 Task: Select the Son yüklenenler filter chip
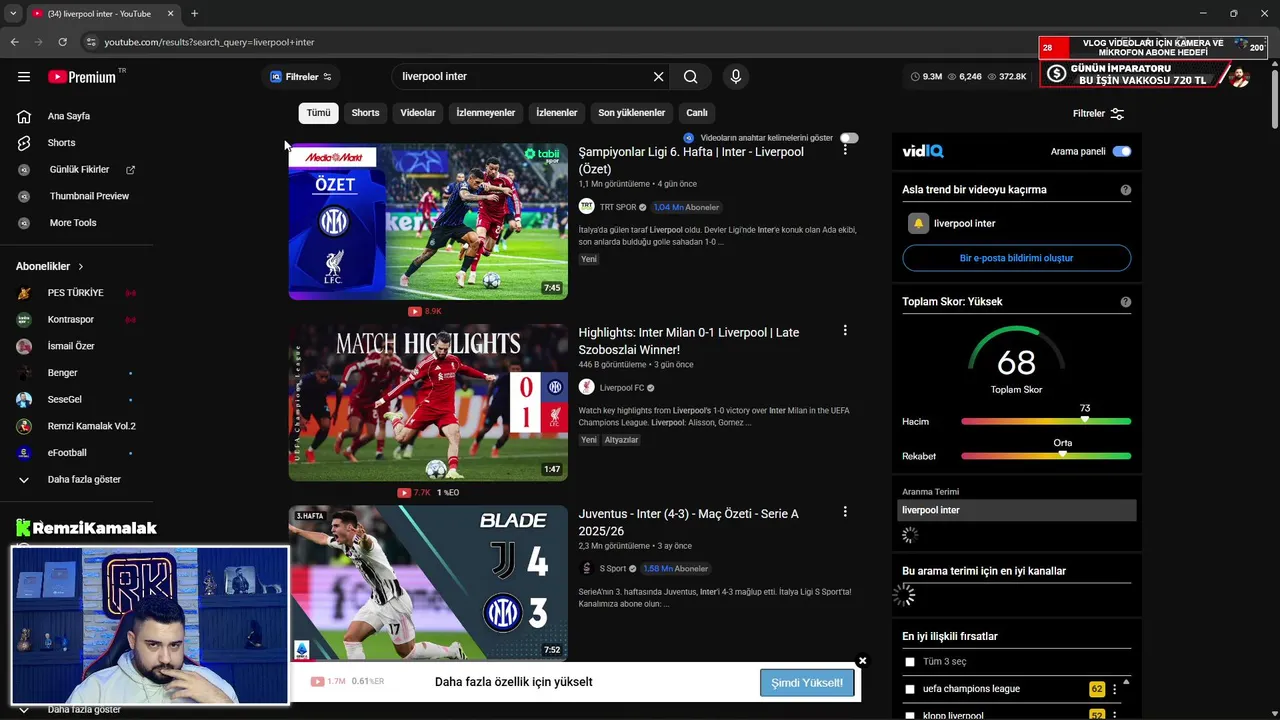[x=631, y=113]
